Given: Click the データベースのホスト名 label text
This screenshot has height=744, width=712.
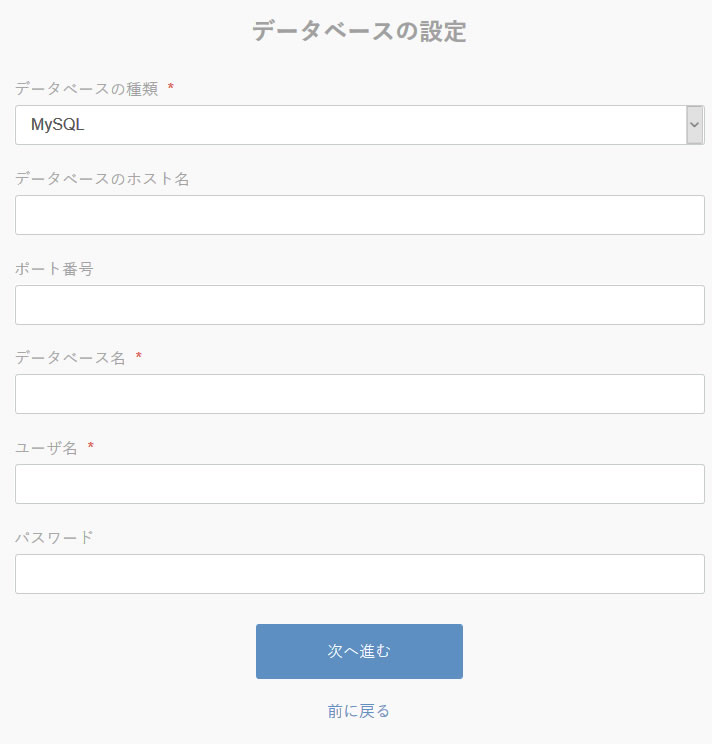Looking at the screenshot, I should click(102, 179).
